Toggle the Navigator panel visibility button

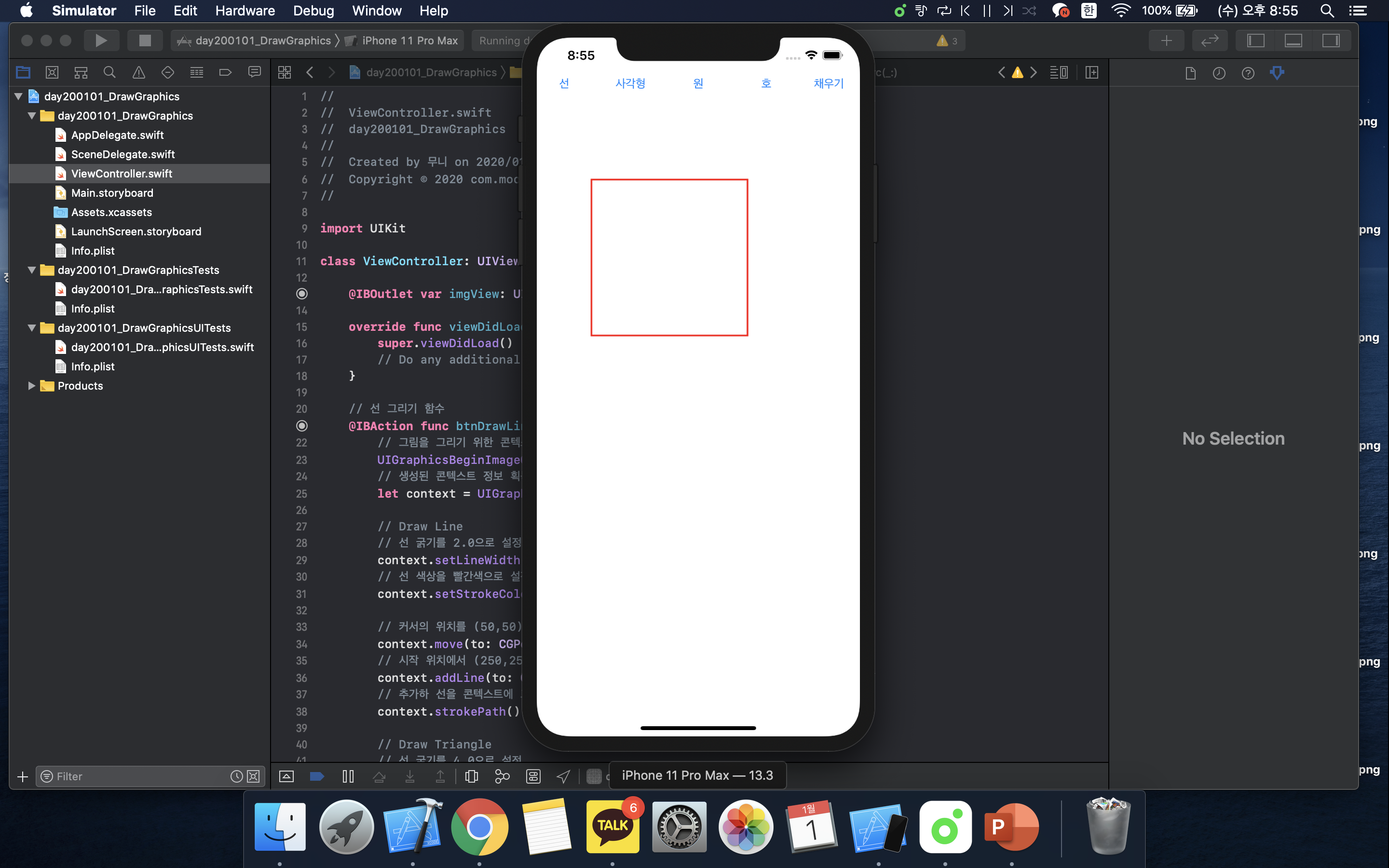pos(1255,40)
